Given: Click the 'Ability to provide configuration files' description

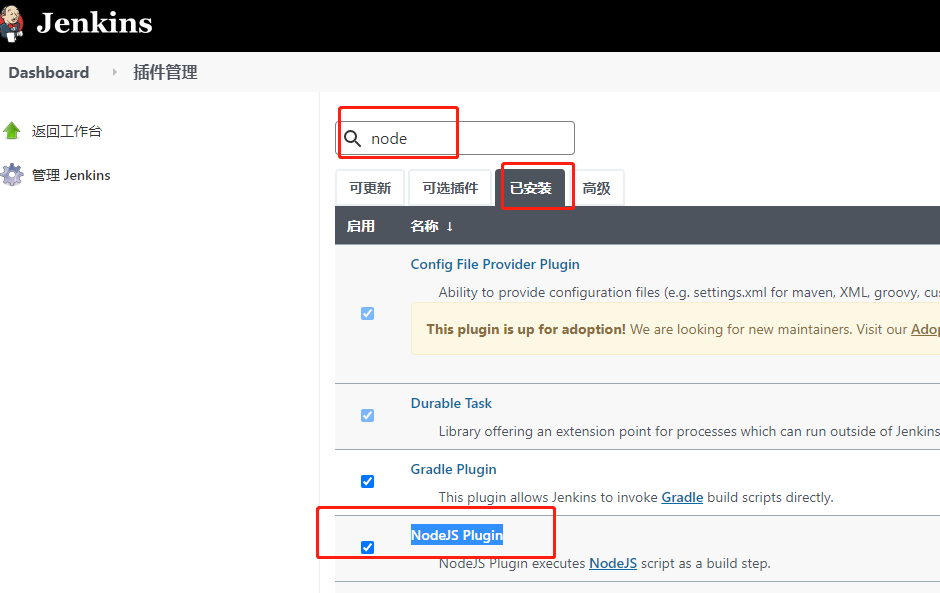Looking at the screenshot, I should (x=689, y=293).
